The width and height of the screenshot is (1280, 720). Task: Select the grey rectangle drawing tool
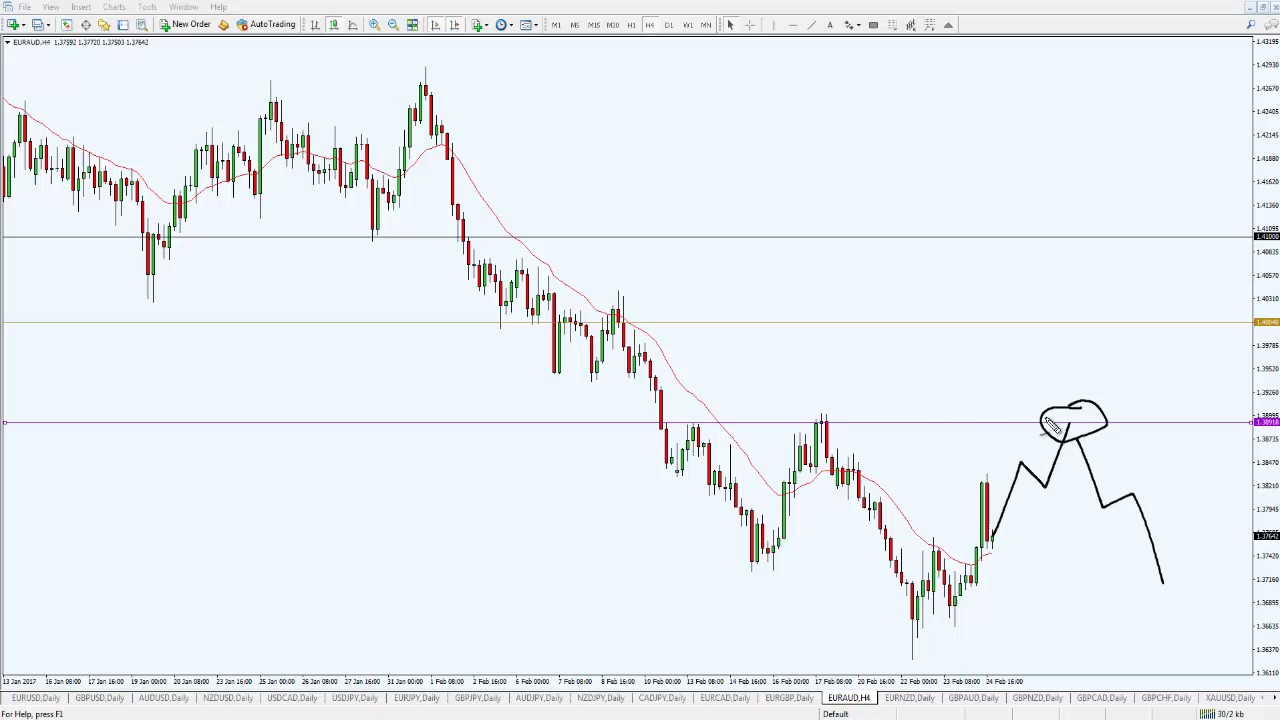(x=873, y=25)
